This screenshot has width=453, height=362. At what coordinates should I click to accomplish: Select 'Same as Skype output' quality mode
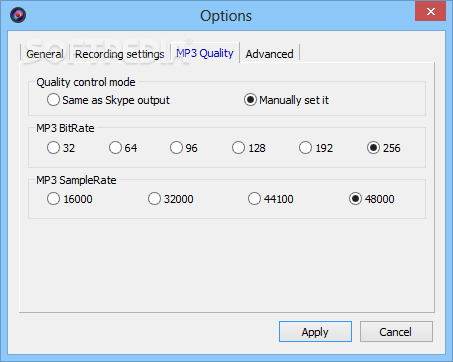click(108, 100)
